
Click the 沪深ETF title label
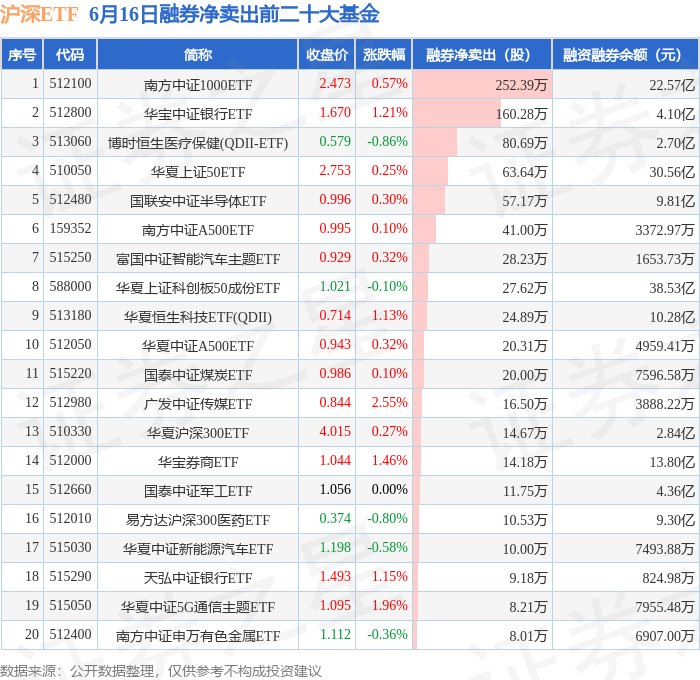(39, 14)
